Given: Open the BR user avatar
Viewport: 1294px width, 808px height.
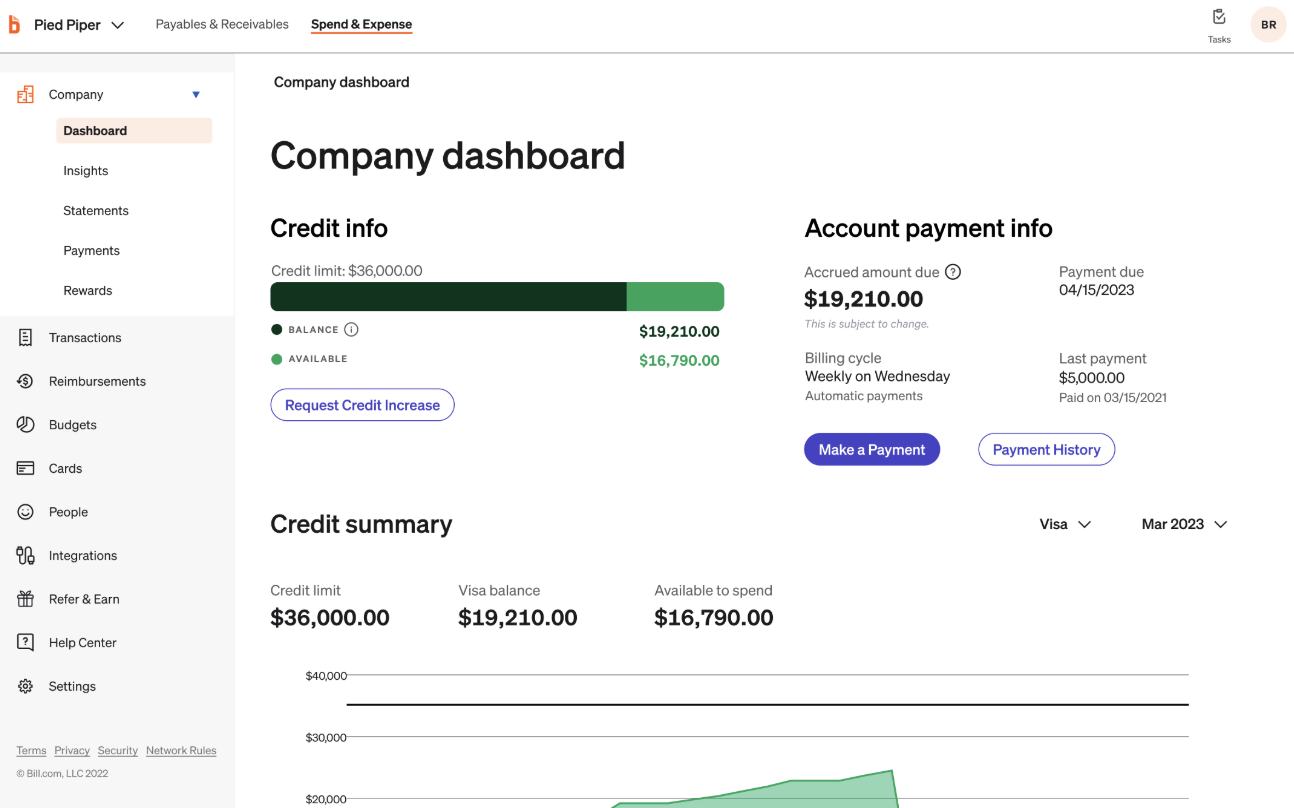Looking at the screenshot, I should point(1268,25).
